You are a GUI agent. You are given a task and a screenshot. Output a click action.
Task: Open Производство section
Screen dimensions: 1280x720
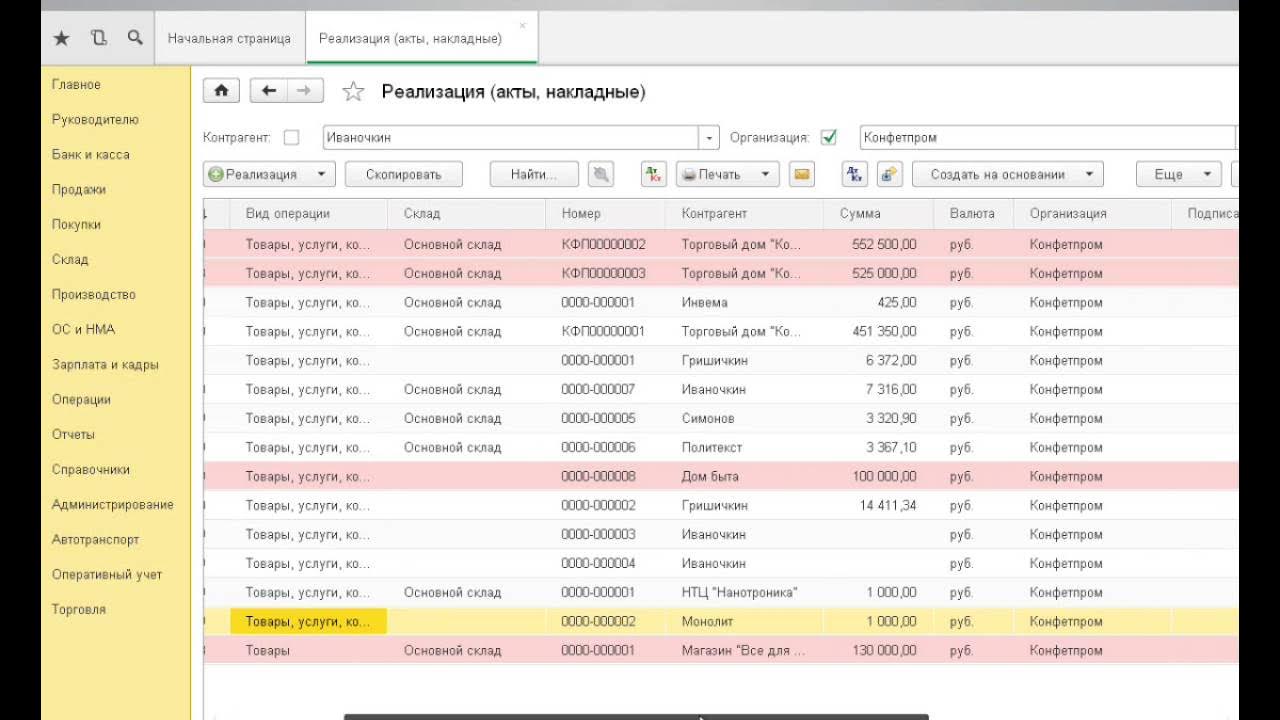[93, 295]
